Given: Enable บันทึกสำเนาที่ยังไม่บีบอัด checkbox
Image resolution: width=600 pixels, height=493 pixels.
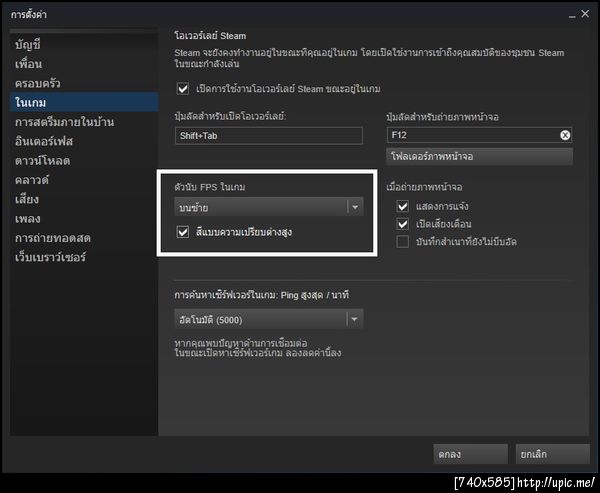Looking at the screenshot, I should (x=403, y=242).
